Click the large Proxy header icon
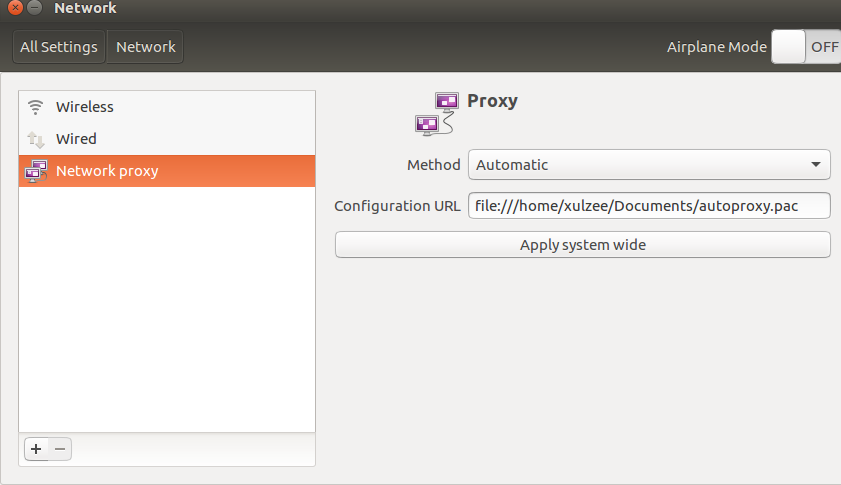The height and width of the screenshot is (485, 841). pos(437,112)
